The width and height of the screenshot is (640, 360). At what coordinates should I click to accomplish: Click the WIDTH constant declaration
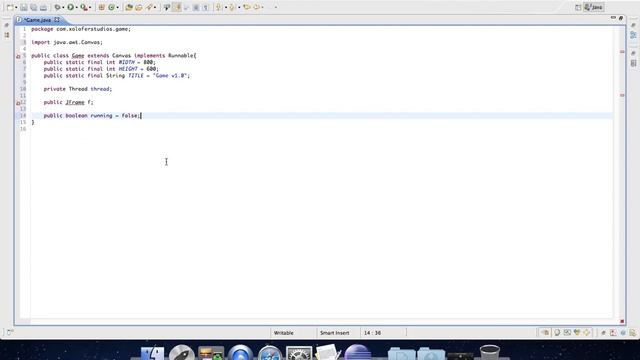pyautogui.click(x=100, y=62)
